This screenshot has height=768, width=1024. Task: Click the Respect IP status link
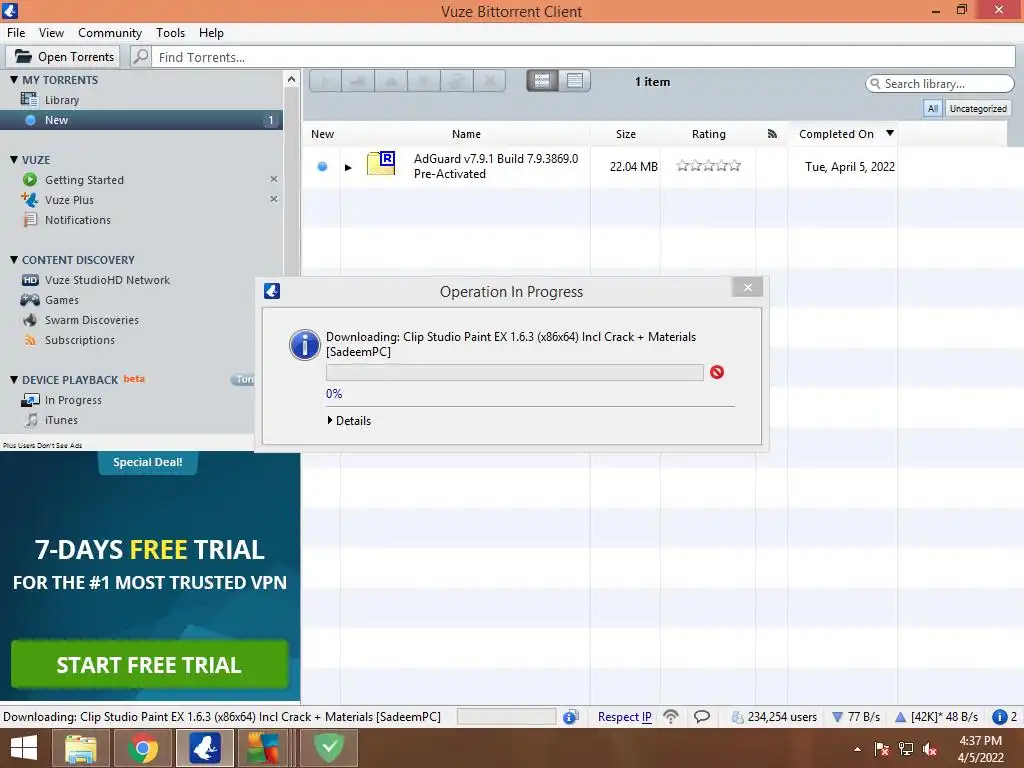point(624,717)
